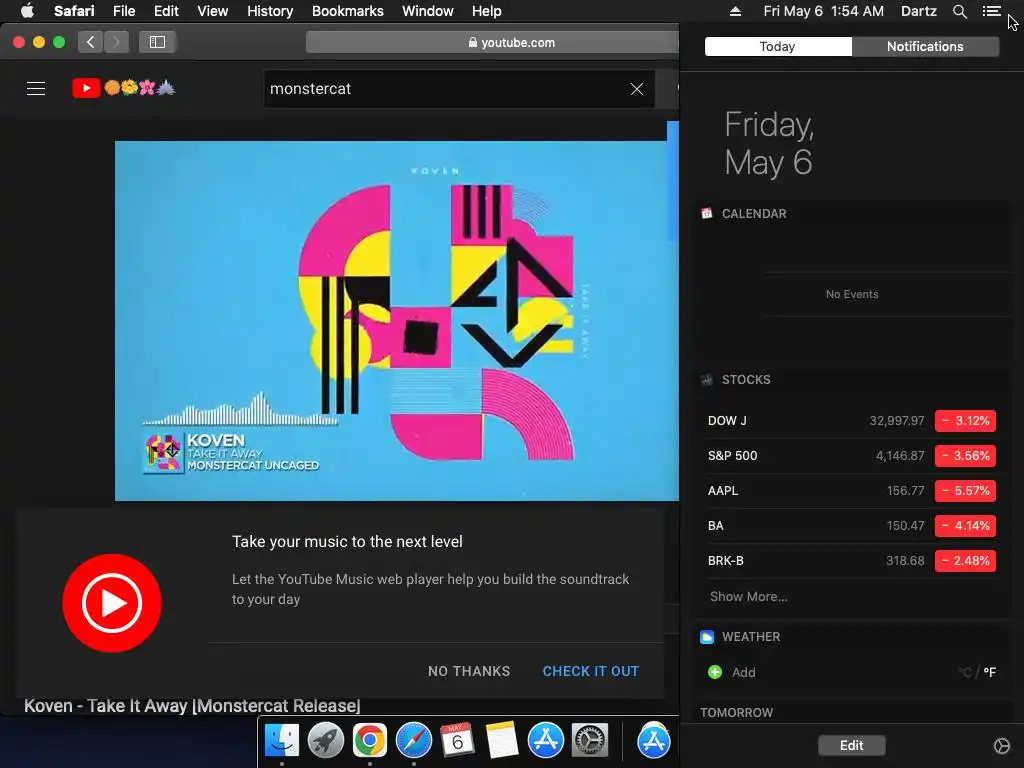Switch to the Today tab
Viewport: 1024px width, 768px height.
778,46
